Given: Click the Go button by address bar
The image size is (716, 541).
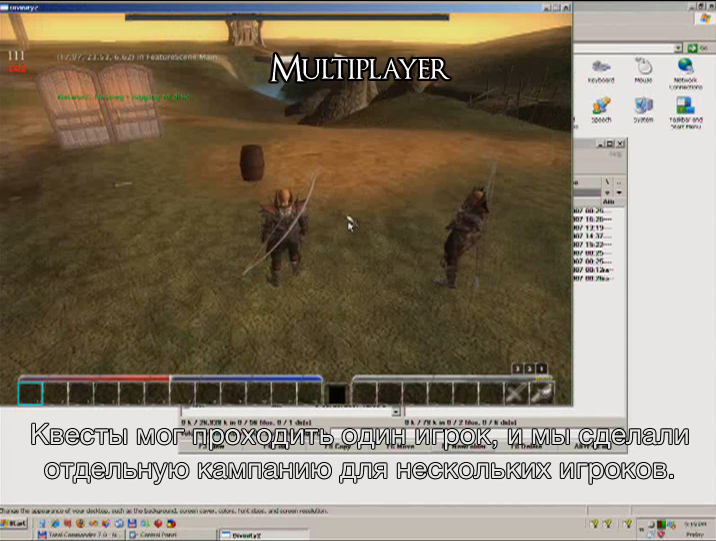Looking at the screenshot, I should 698,48.
